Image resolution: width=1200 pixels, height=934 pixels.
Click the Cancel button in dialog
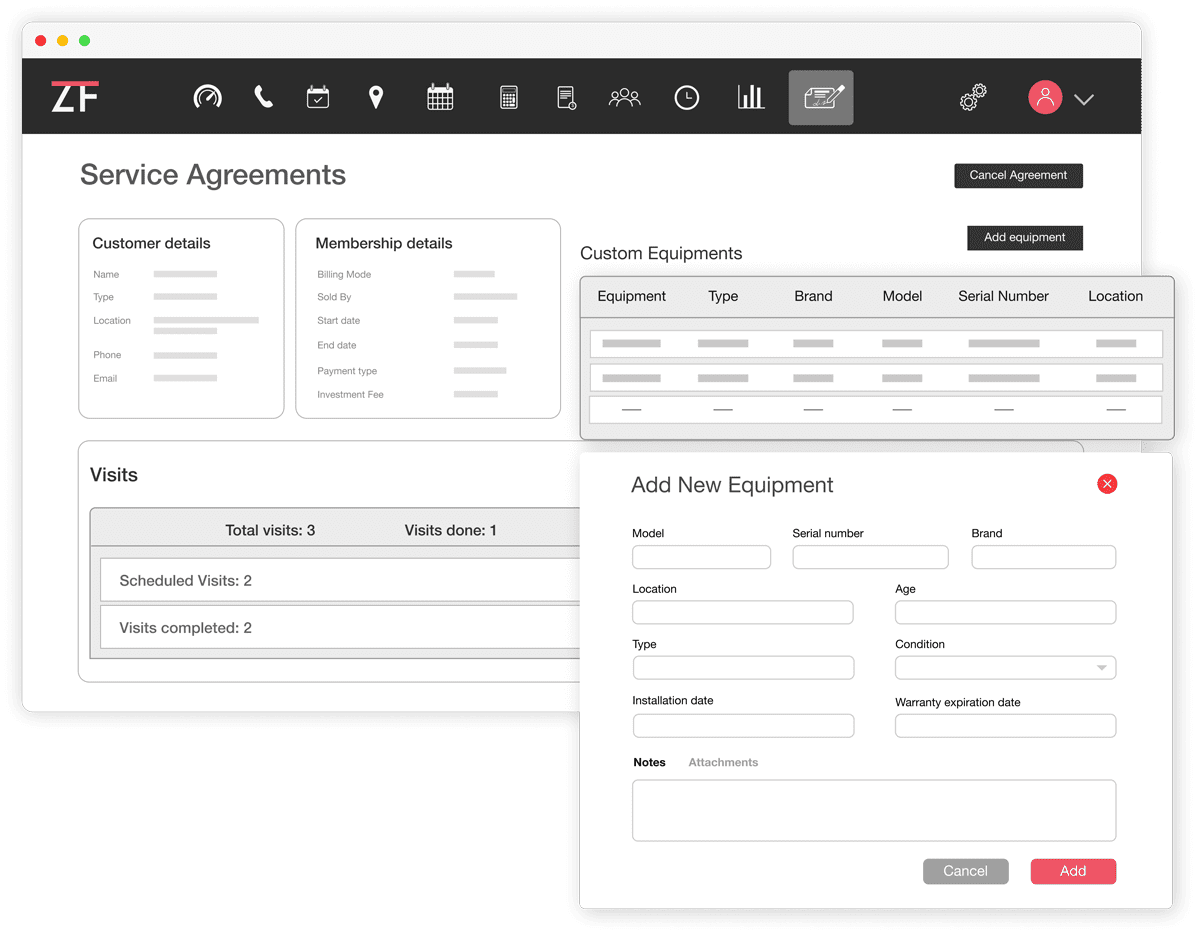[x=965, y=871]
